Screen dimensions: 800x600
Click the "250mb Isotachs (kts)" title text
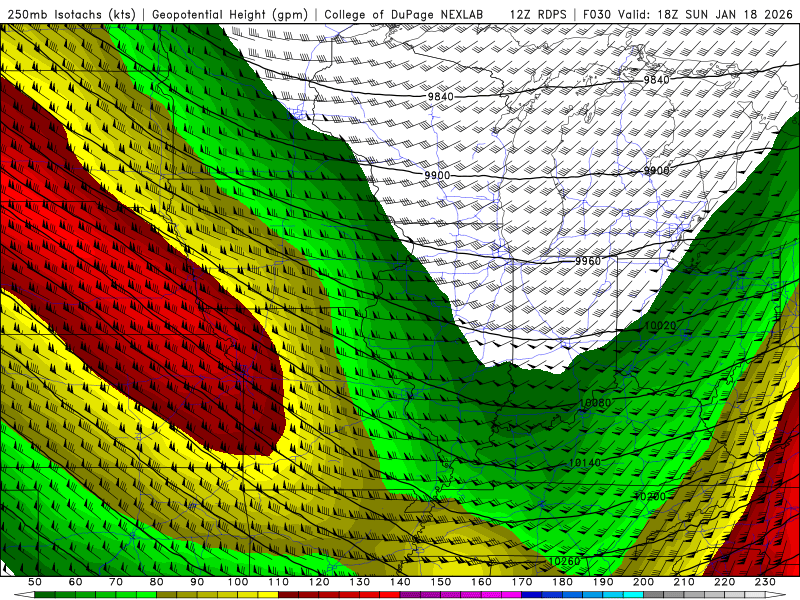coord(71,15)
